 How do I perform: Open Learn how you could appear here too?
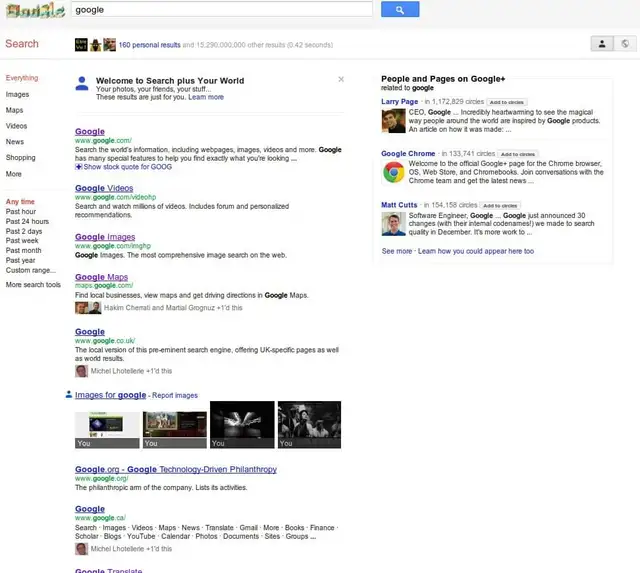(476, 251)
